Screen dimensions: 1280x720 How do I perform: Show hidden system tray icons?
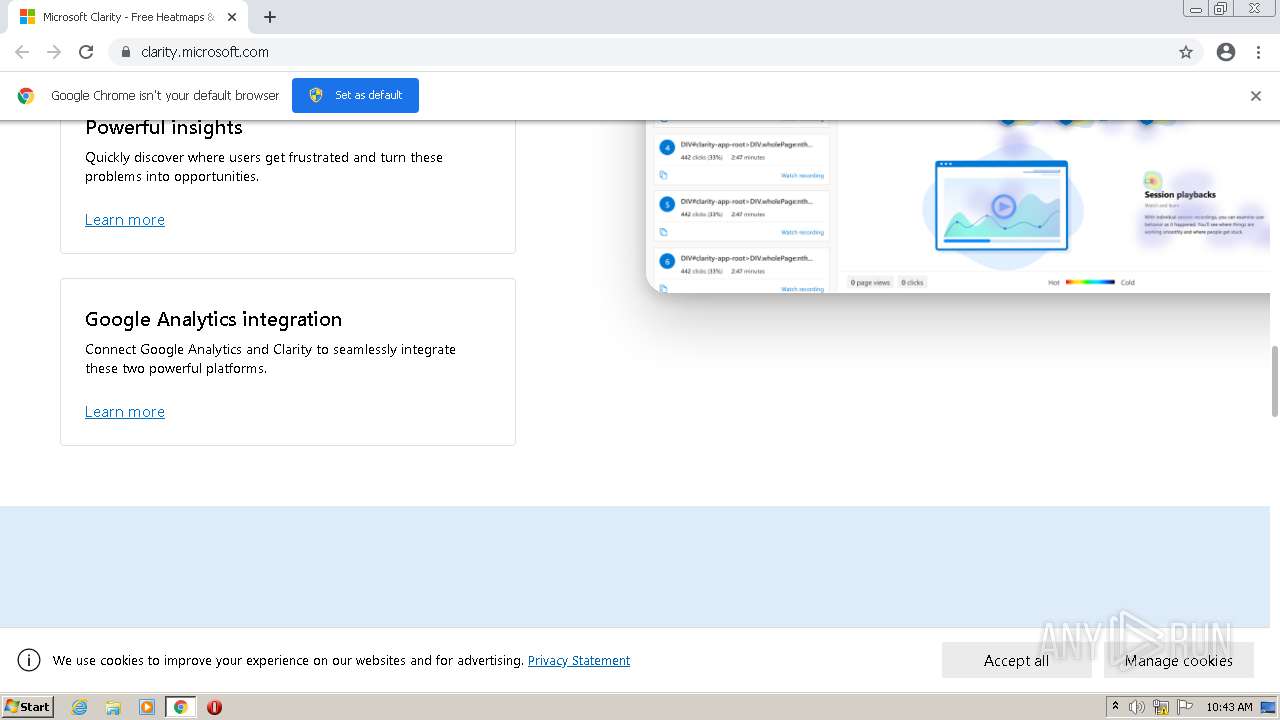1115,707
